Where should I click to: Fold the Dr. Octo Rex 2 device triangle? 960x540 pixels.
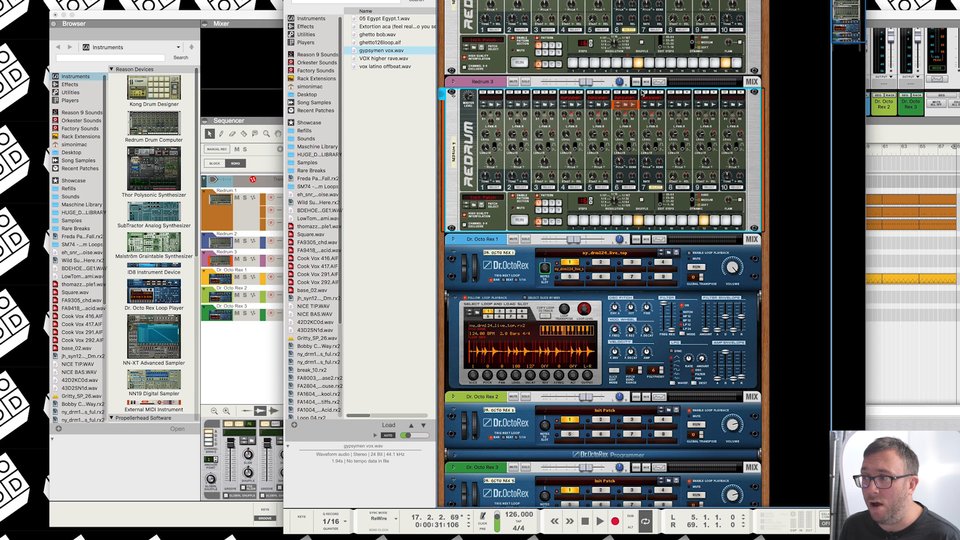(x=452, y=397)
